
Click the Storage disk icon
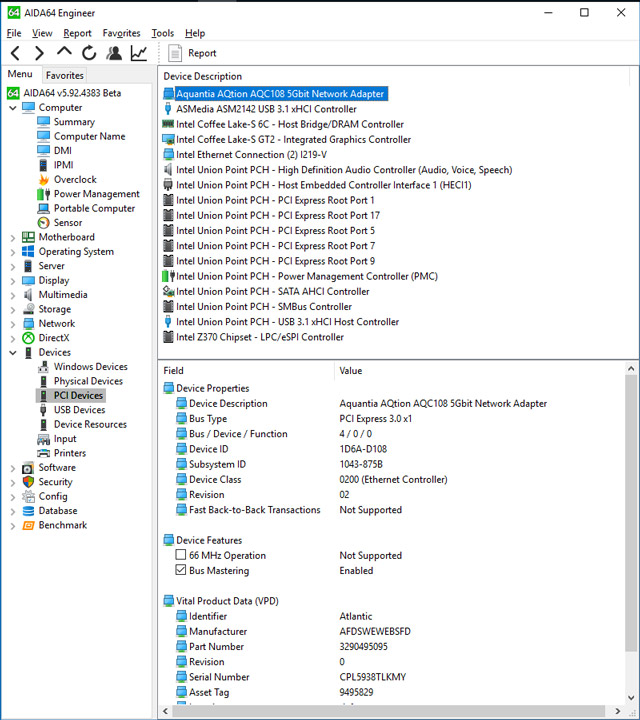(x=28, y=309)
